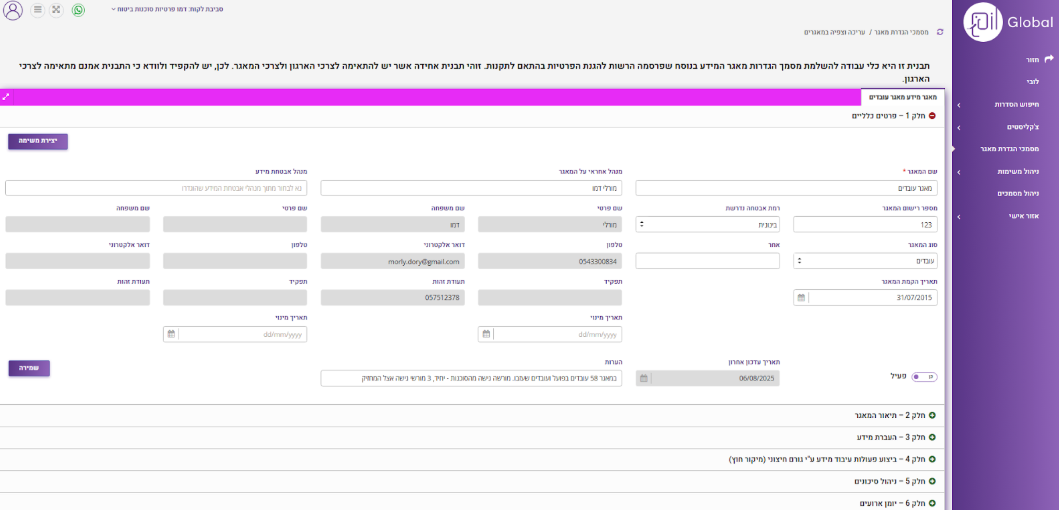Click the panel expand arrows on magenta bar
The height and width of the screenshot is (514, 1059).
7,97
